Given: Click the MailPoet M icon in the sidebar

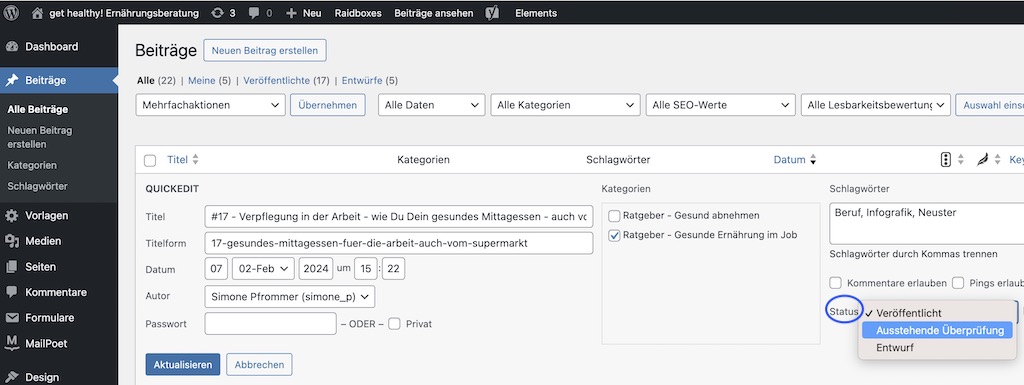Looking at the screenshot, I should (x=12, y=343).
